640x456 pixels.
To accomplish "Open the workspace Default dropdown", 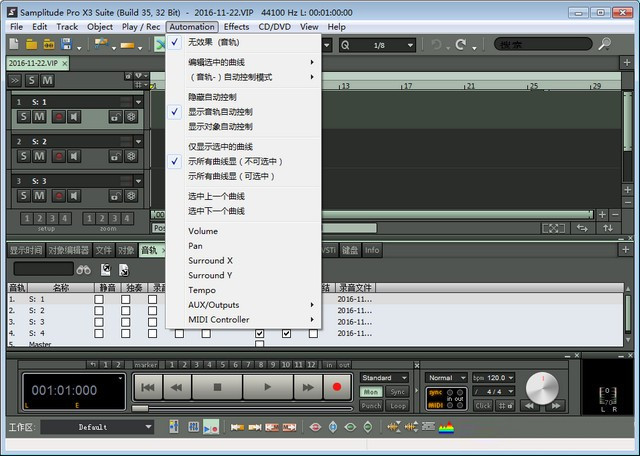I will 98,427.
